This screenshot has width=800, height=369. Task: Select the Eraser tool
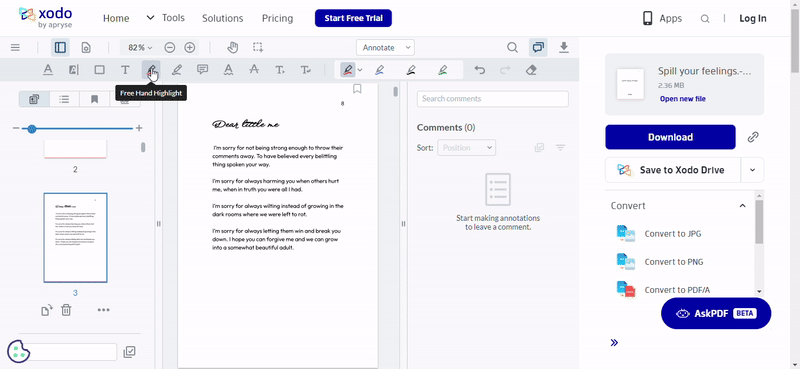tap(531, 70)
